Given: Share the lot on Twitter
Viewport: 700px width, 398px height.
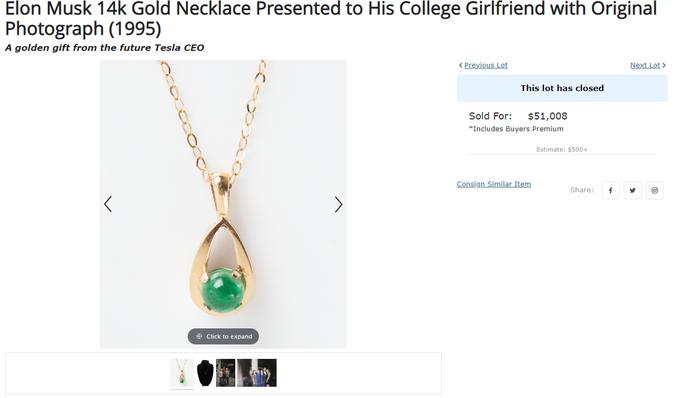Looking at the screenshot, I should 633,191.
